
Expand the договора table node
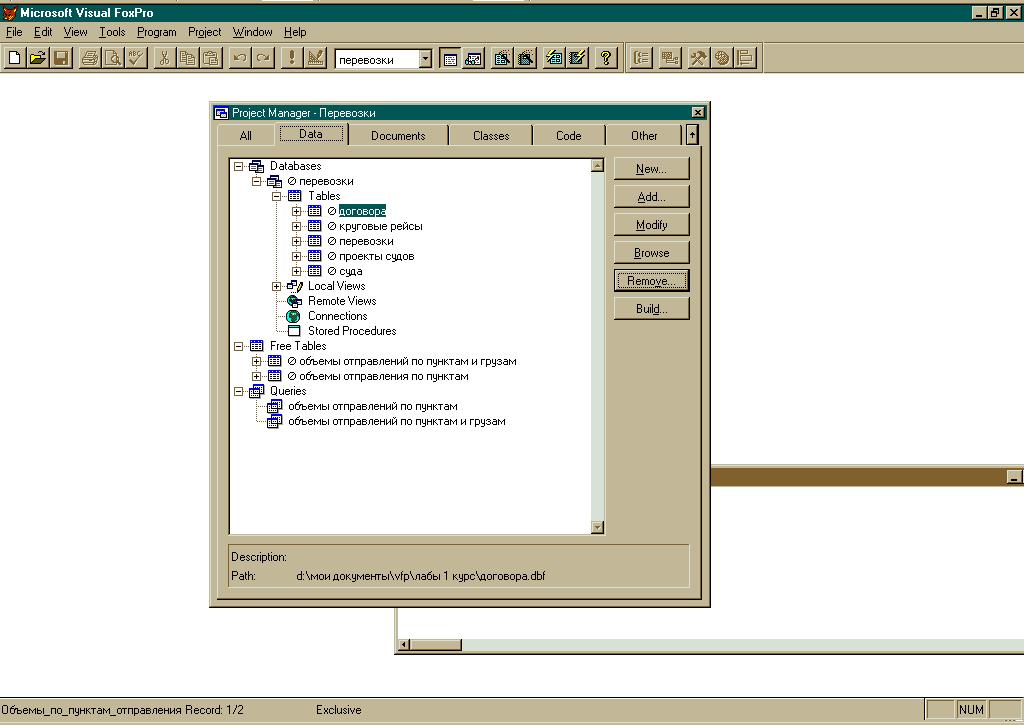point(296,211)
